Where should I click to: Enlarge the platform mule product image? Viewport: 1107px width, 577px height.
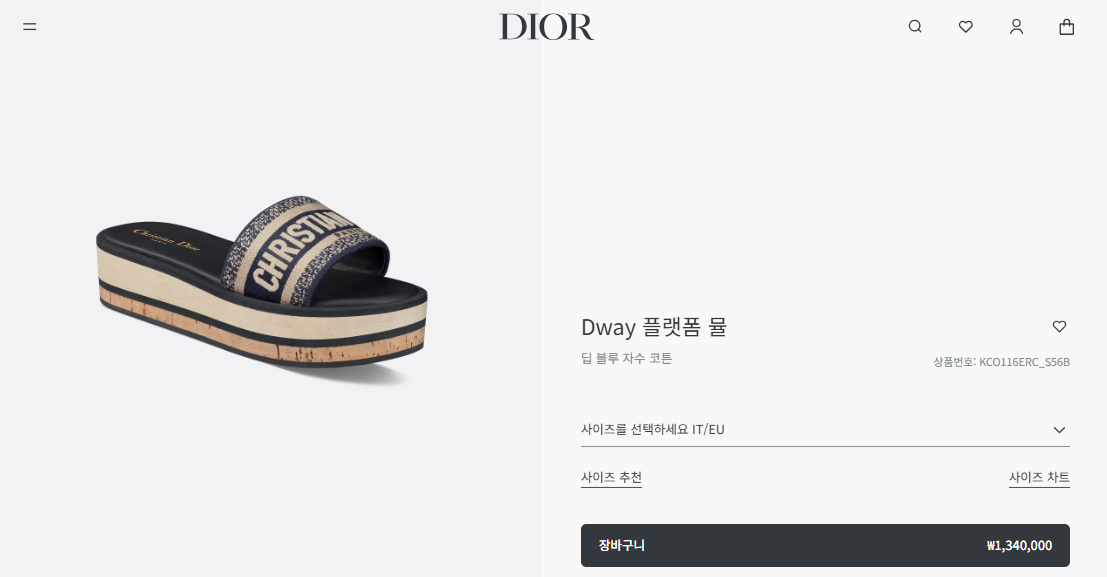262,290
